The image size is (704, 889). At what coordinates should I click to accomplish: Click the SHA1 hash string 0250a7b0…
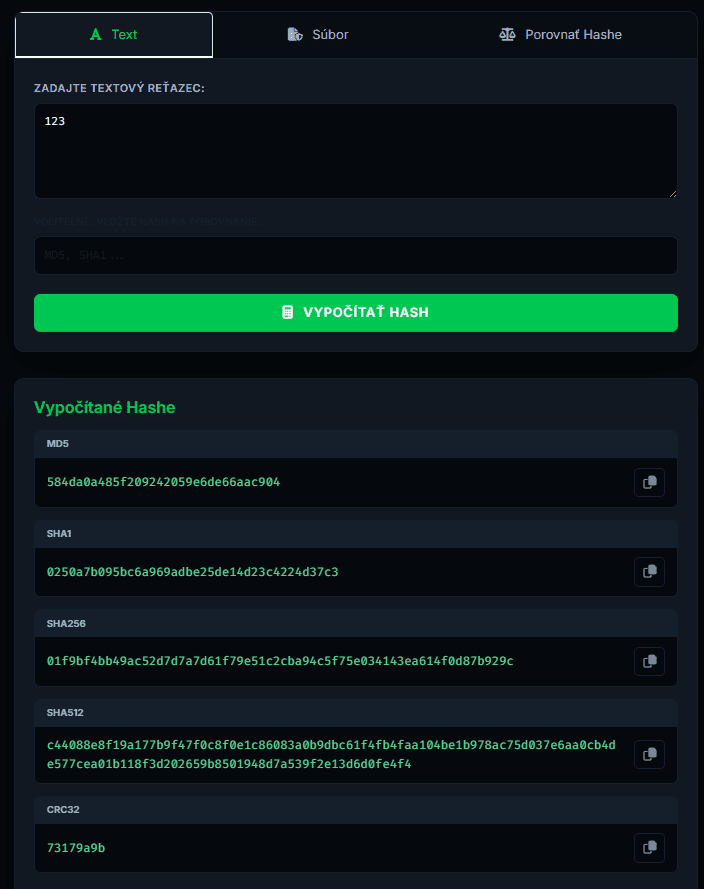192,572
